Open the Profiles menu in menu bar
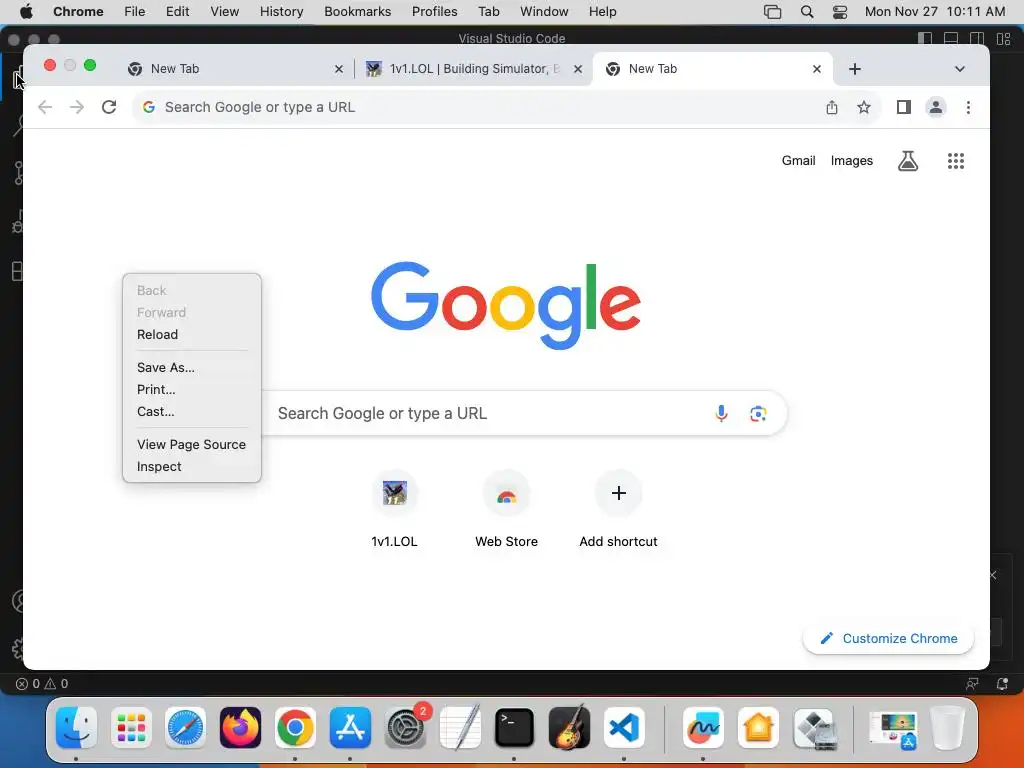Viewport: 1024px width, 768px height. click(434, 12)
